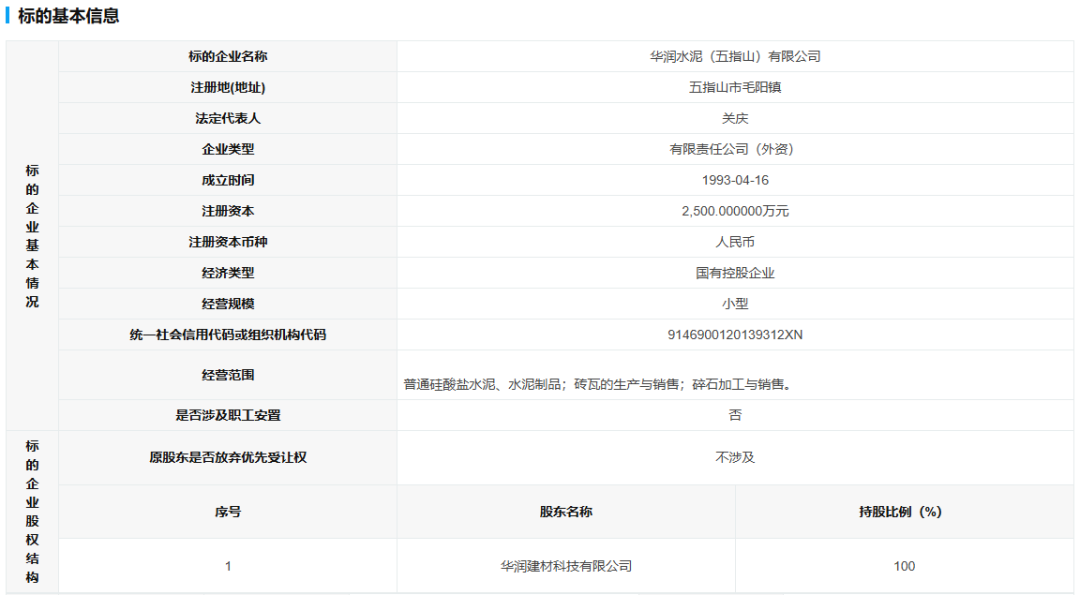The width and height of the screenshot is (1080, 595).
Task: Click the vertical 标的企业基本情况 side header
Action: [x=32, y=236]
